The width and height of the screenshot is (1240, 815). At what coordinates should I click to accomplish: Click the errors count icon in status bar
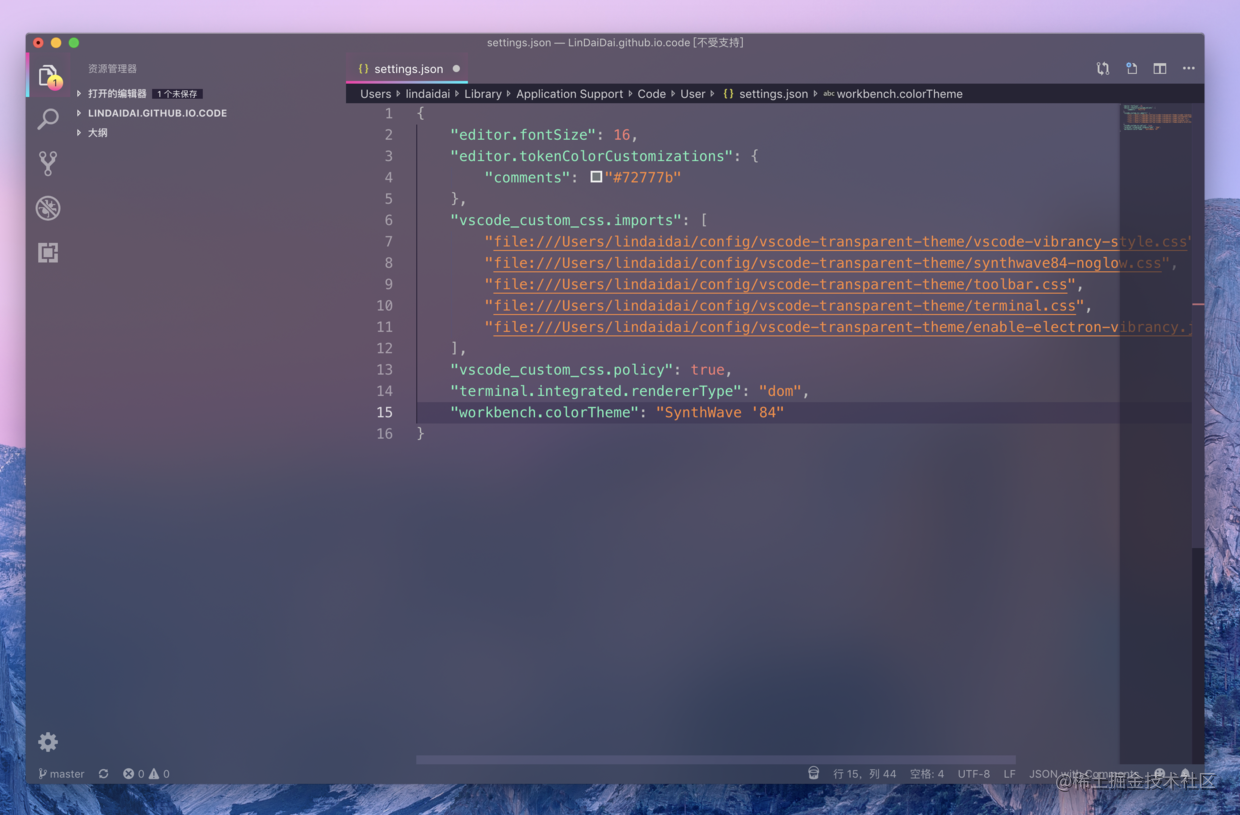coord(128,774)
